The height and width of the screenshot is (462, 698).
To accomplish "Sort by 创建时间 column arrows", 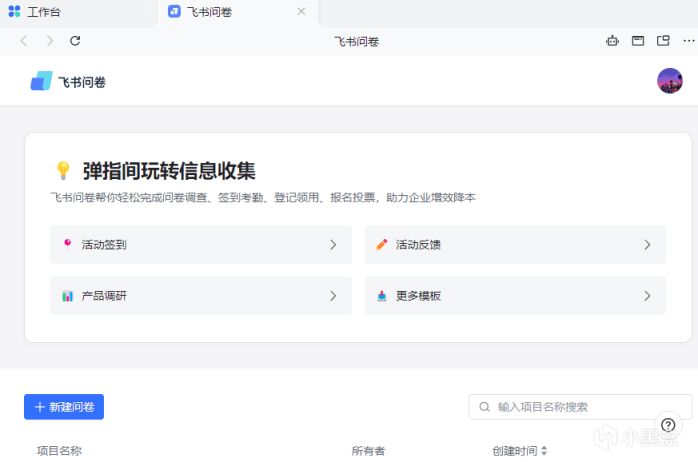I will tap(544, 451).
